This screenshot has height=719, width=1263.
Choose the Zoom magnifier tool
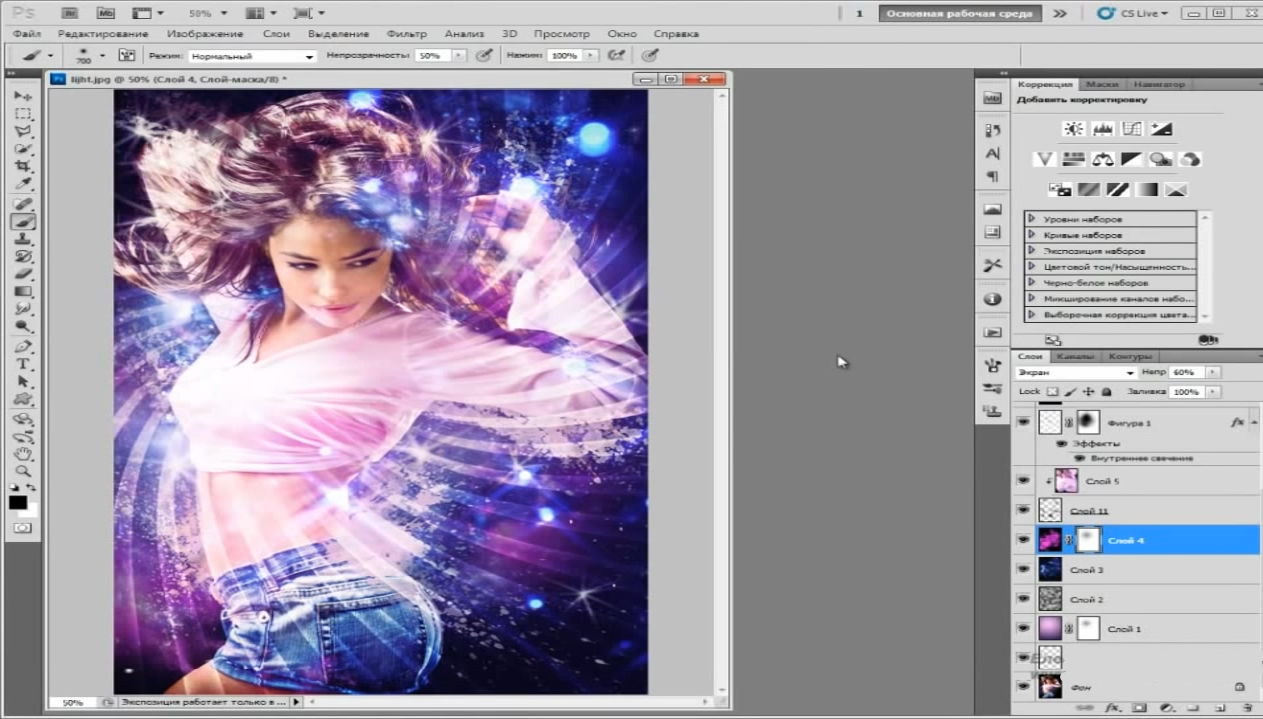pyautogui.click(x=22, y=471)
